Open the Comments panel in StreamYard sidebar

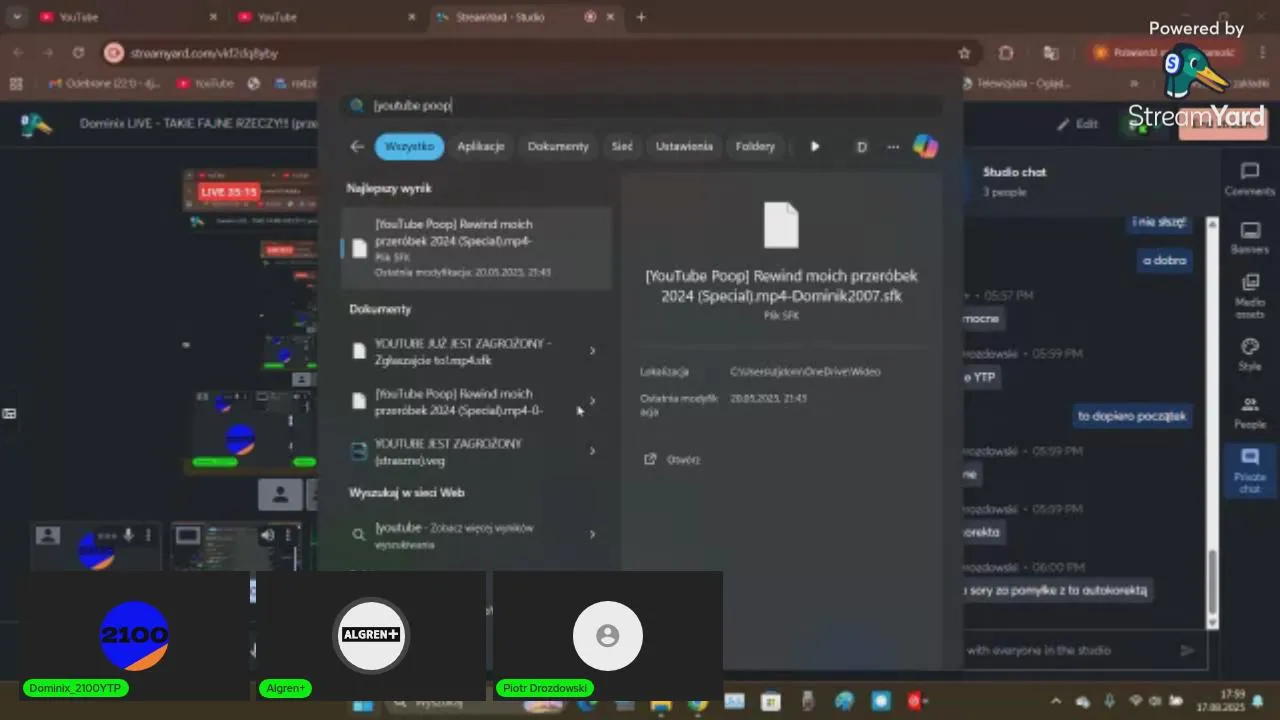1249,180
